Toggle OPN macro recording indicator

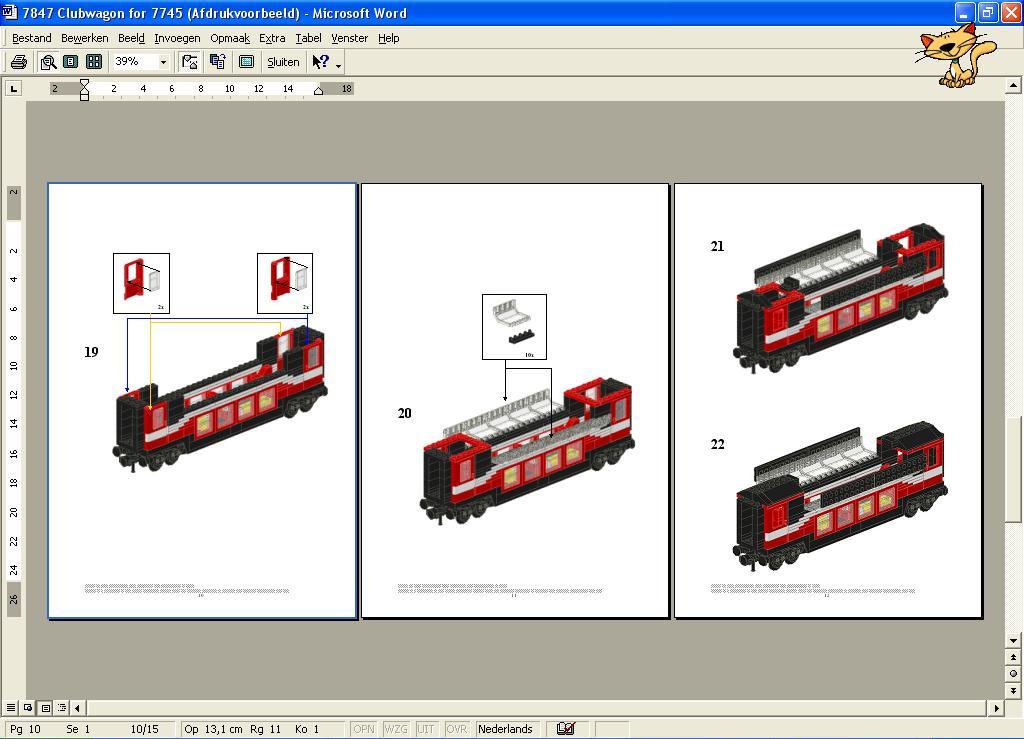(x=363, y=729)
